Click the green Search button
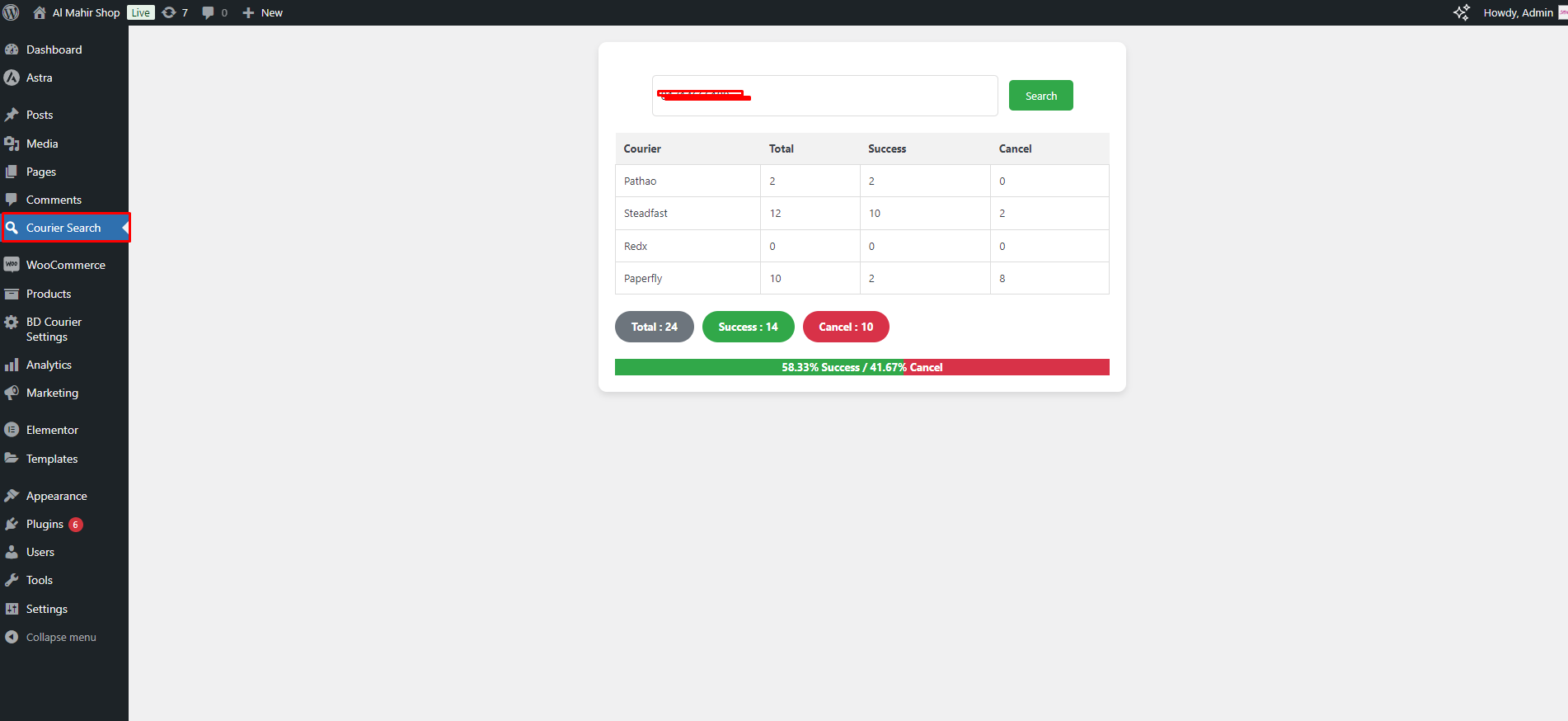Viewport: 1568px width, 721px height. pyautogui.click(x=1041, y=96)
